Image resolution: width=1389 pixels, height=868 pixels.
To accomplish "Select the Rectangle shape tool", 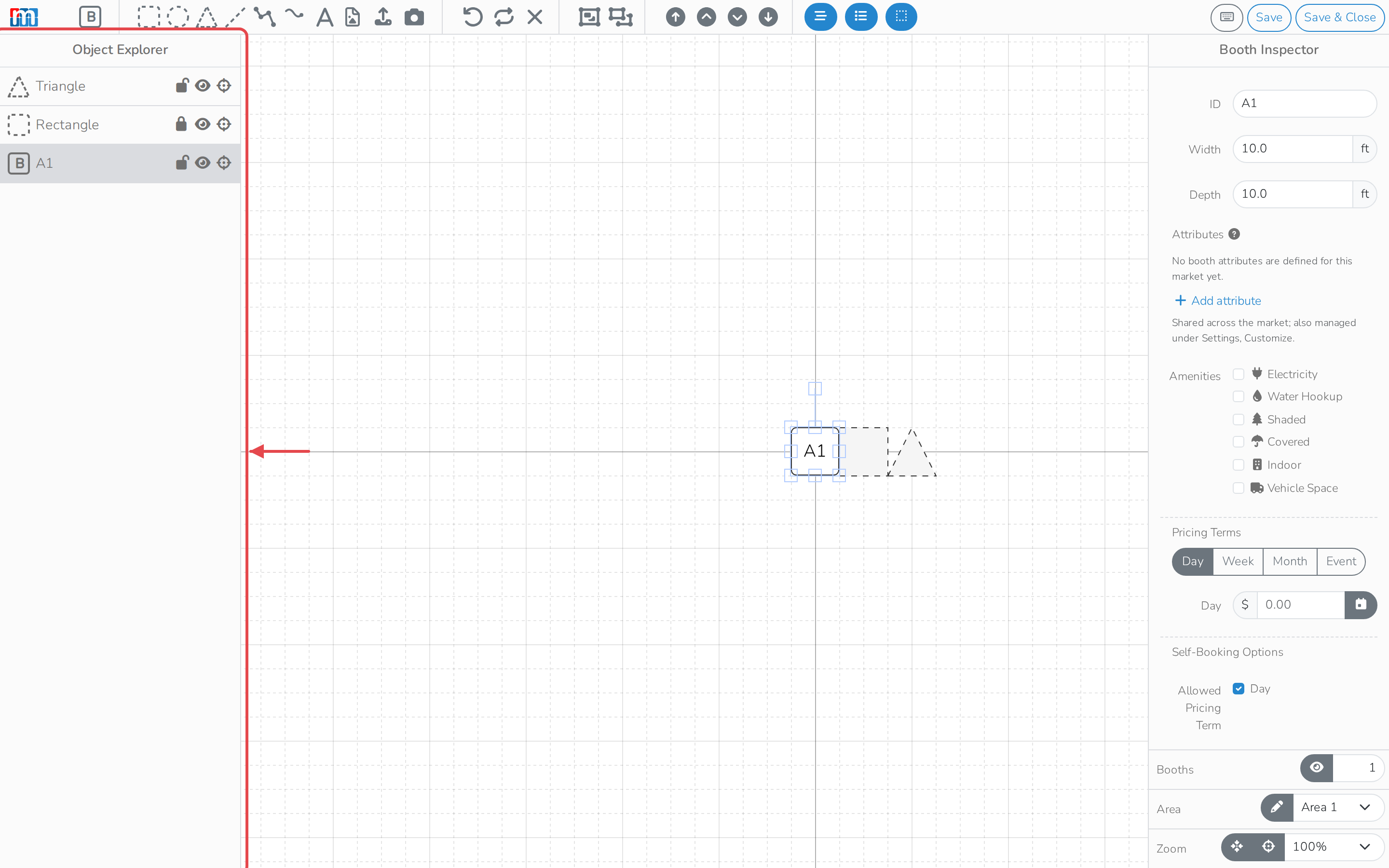I will click(x=149, y=17).
